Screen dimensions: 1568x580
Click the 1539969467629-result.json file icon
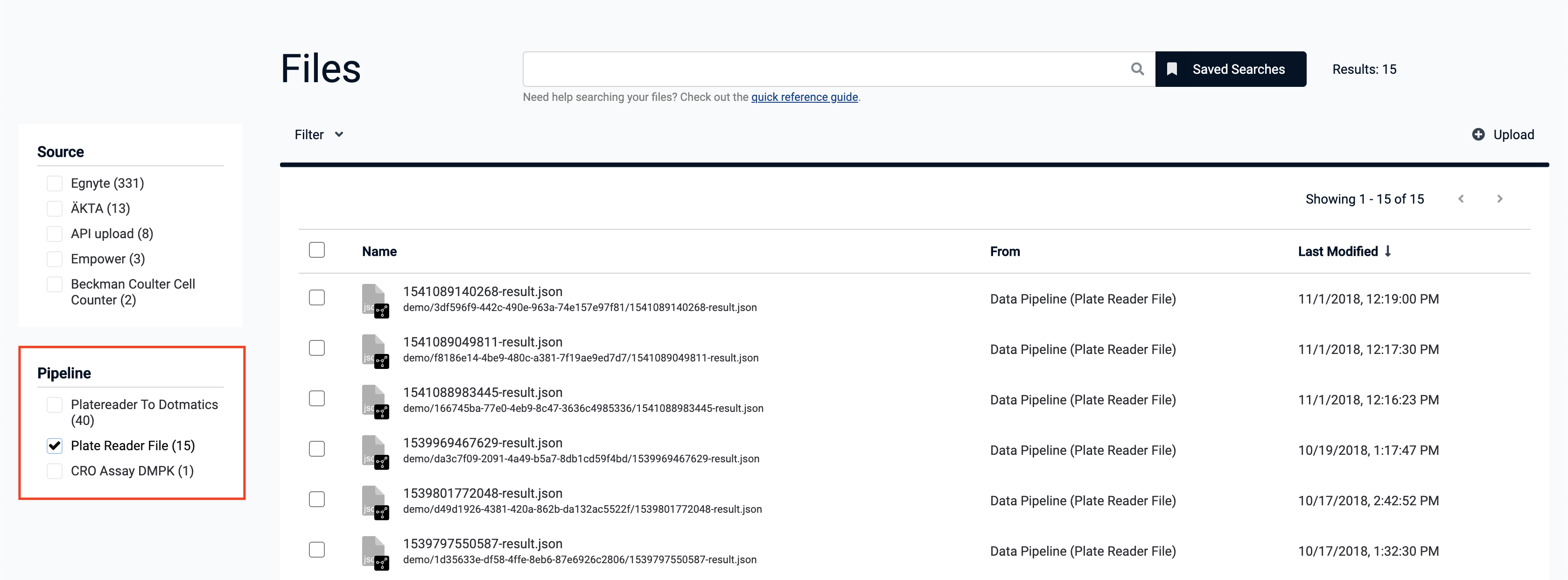coord(374,451)
